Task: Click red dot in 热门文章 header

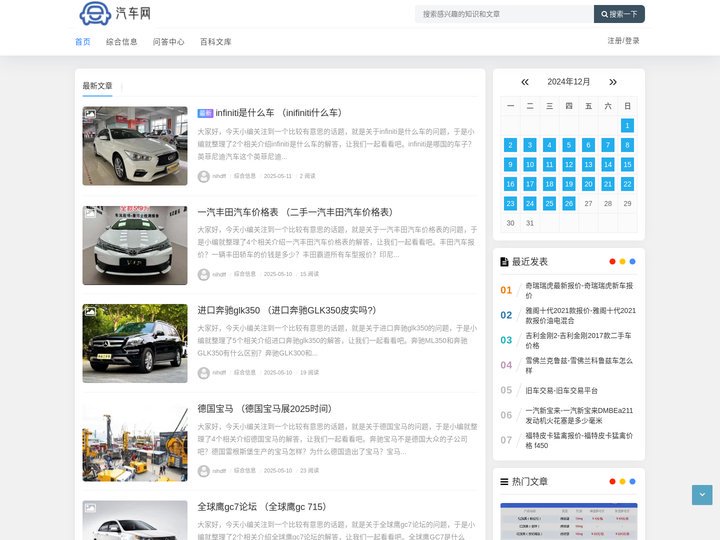Action: (612, 482)
